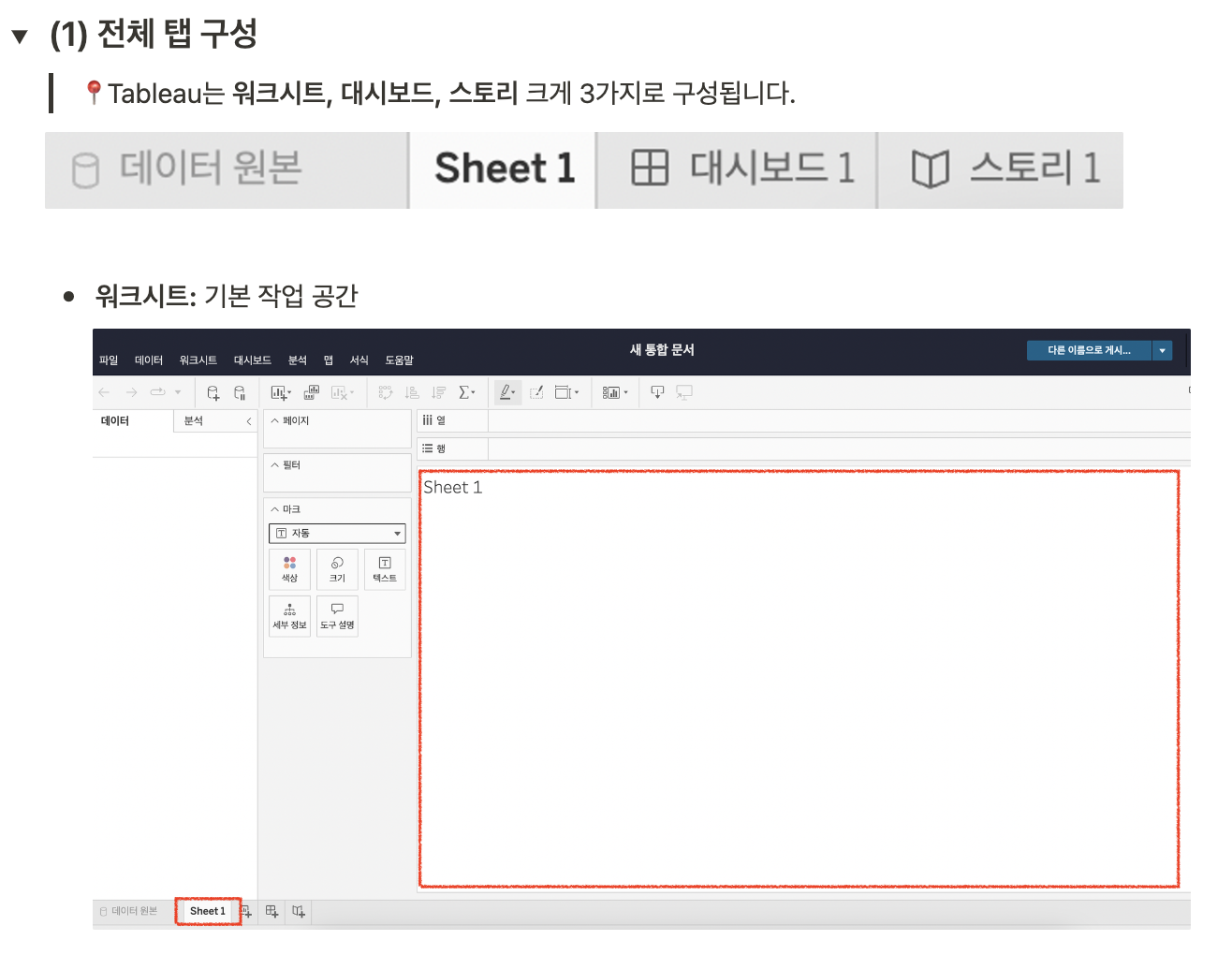Open the fit view dropdown icon
The height and width of the screenshot is (970, 1232).
(566, 392)
